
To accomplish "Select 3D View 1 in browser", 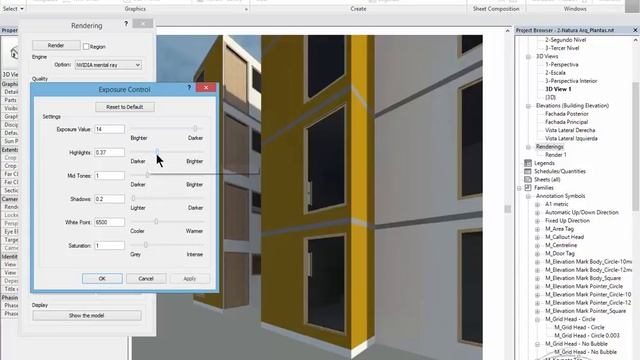I will point(558,89).
